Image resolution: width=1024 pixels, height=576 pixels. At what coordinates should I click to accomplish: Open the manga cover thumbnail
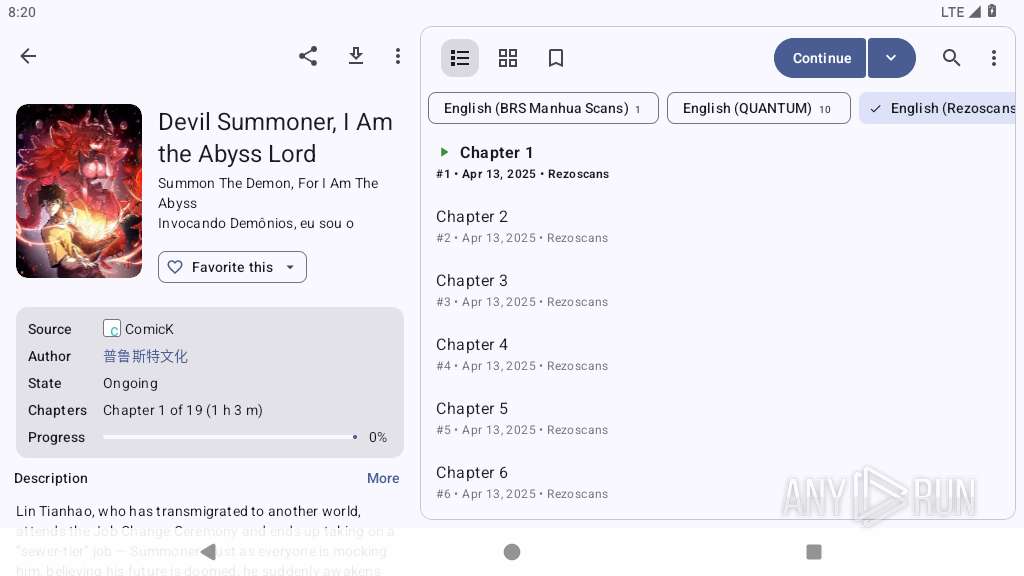pyautogui.click(x=79, y=191)
